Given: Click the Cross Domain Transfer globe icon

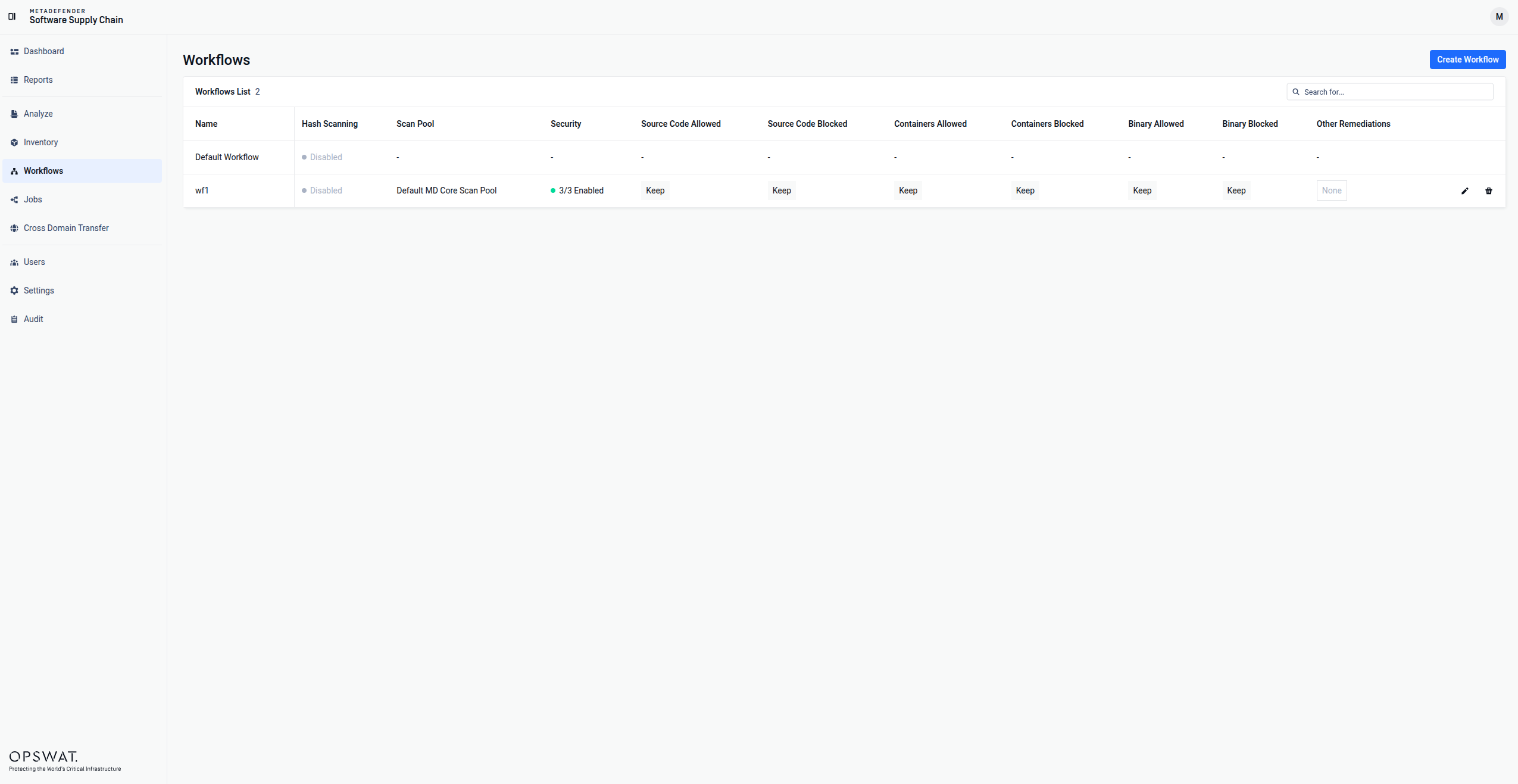Looking at the screenshot, I should [14, 228].
